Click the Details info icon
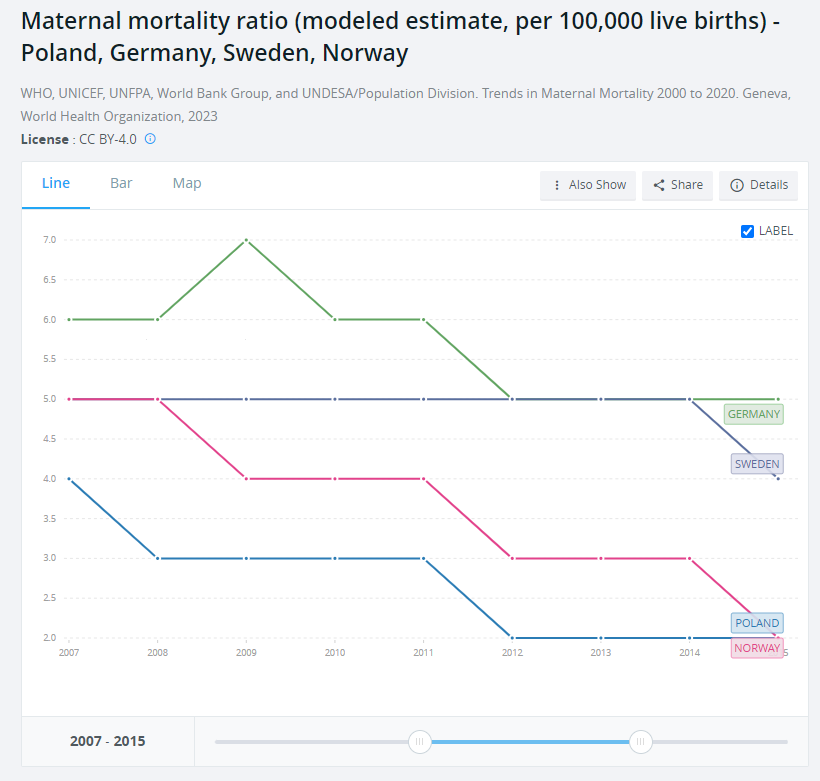 pyautogui.click(x=737, y=185)
